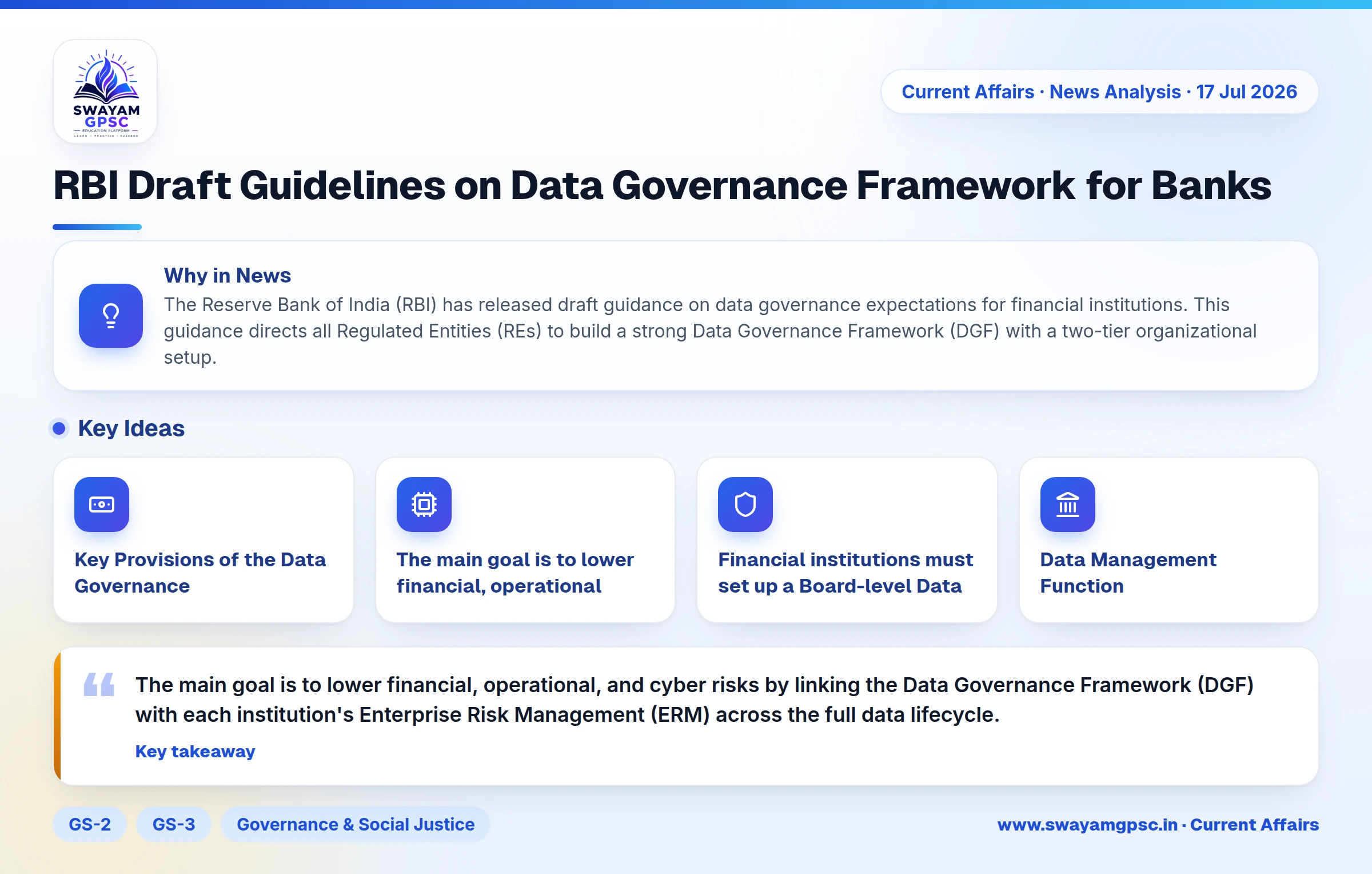
Task: Click The main goal is to lower card title
Action: click(x=515, y=573)
